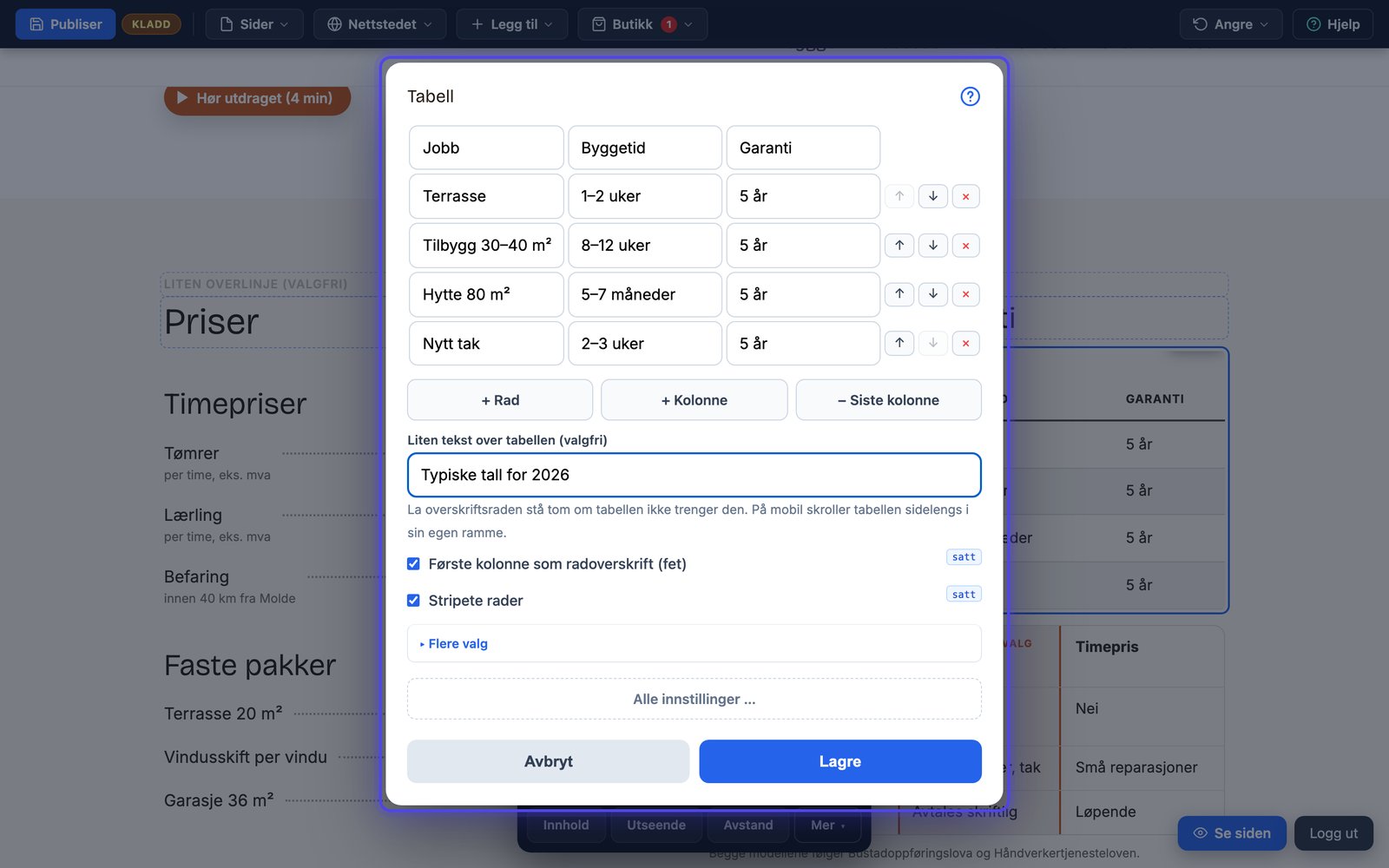
Task: Click the Vindusskift per vindu label
Action: tap(246, 757)
